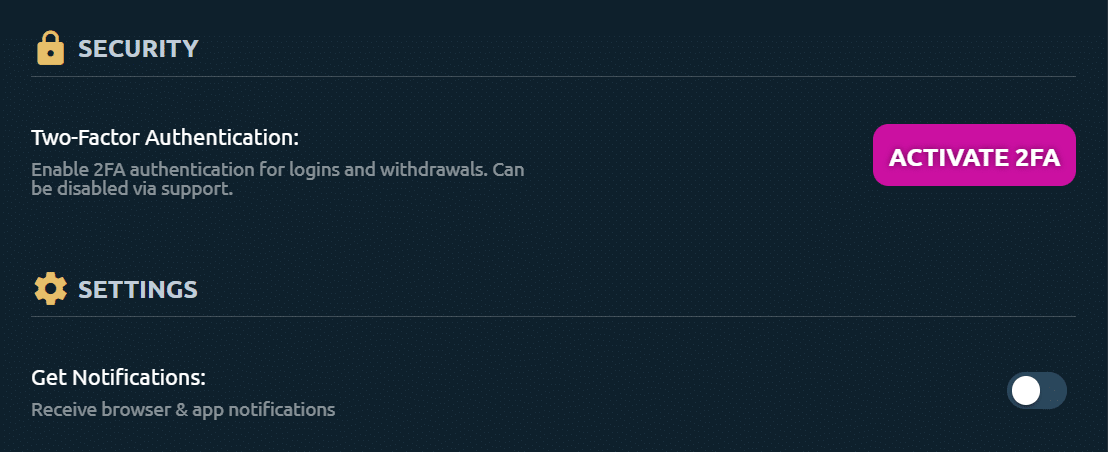The image size is (1108, 452).
Task: Click the word 'ACTIVATE' on the pink button
Action: [947, 158]
